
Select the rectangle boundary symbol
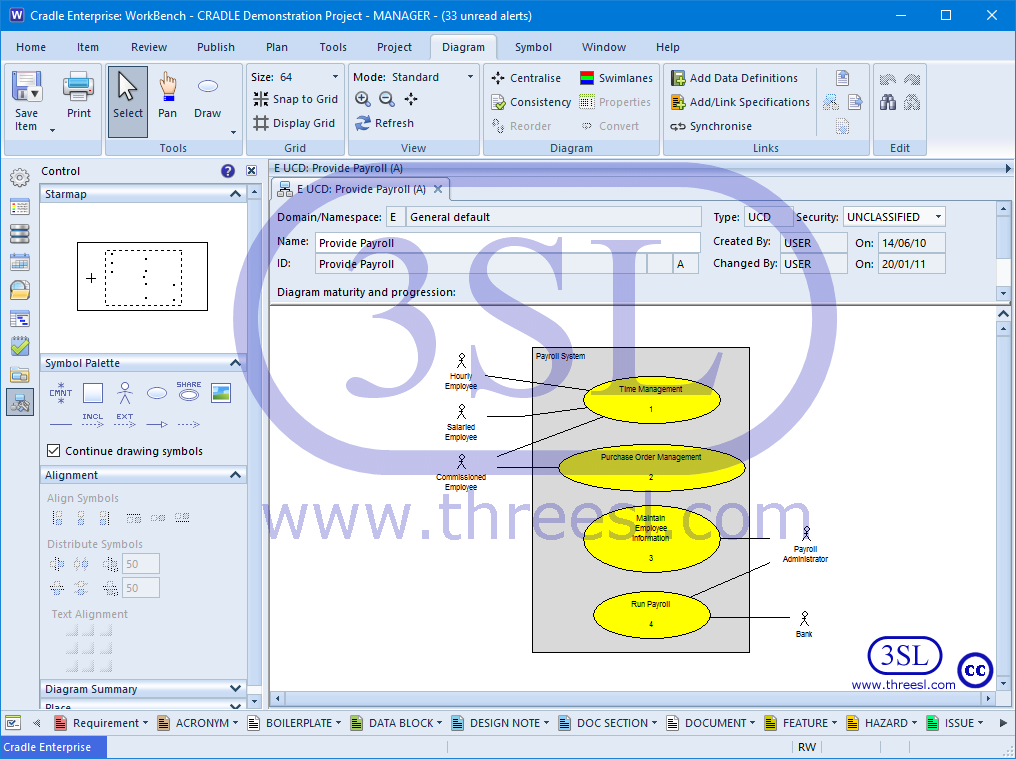click(93, 393)
